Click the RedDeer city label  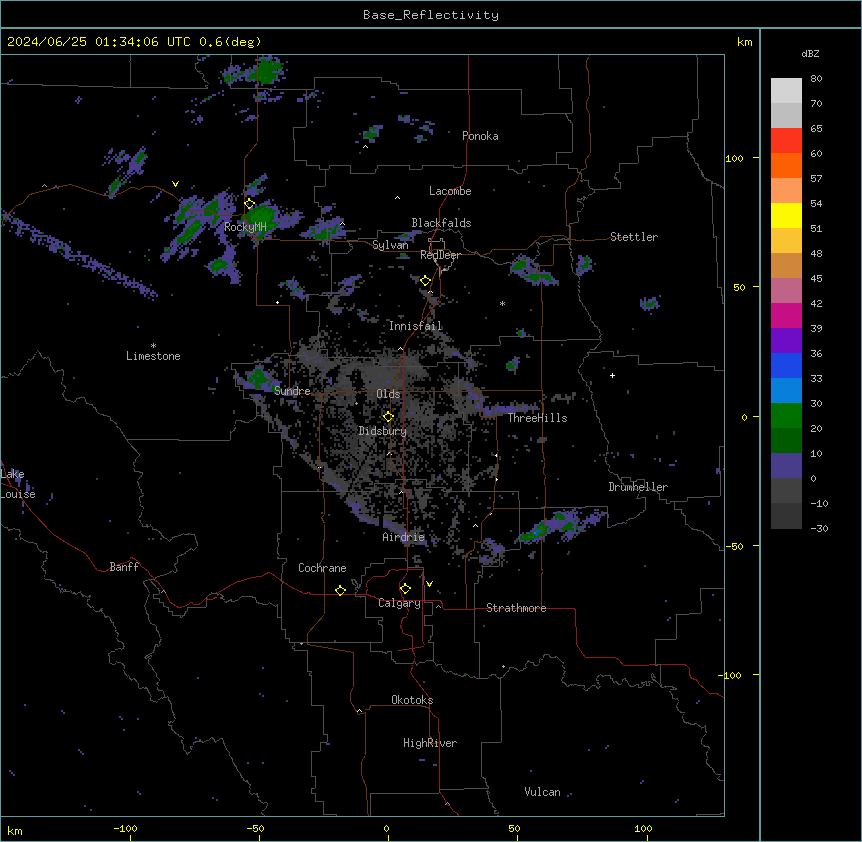(x=440, y=255)
